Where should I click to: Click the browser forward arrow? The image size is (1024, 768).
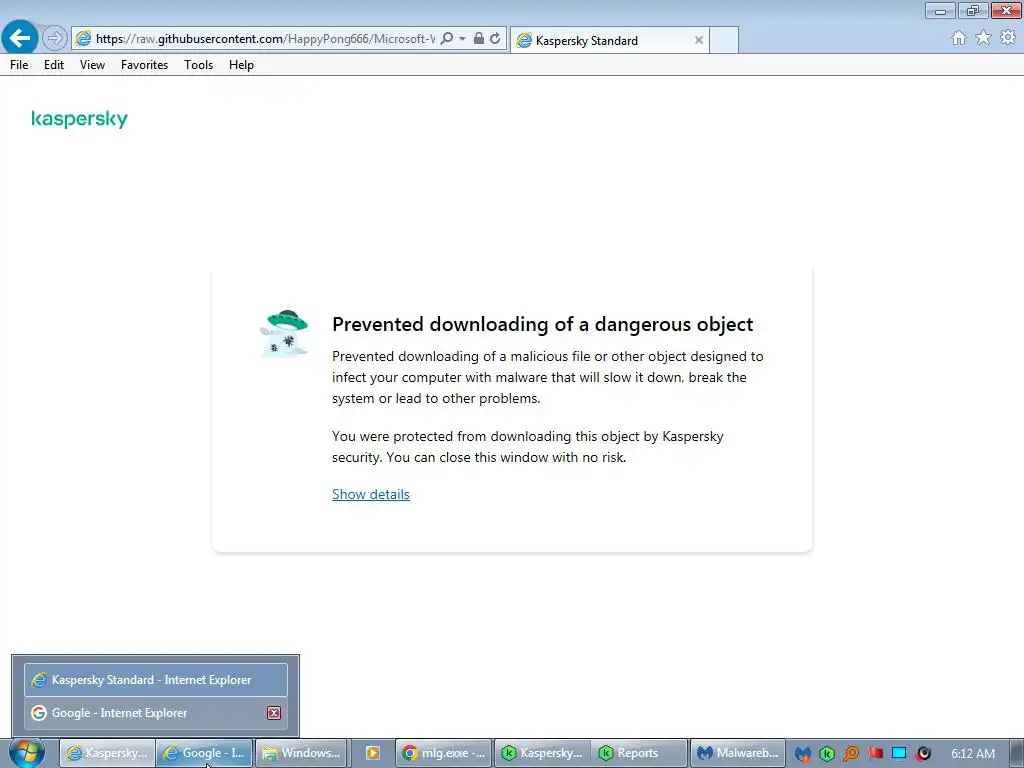click(x=55, y=38)
